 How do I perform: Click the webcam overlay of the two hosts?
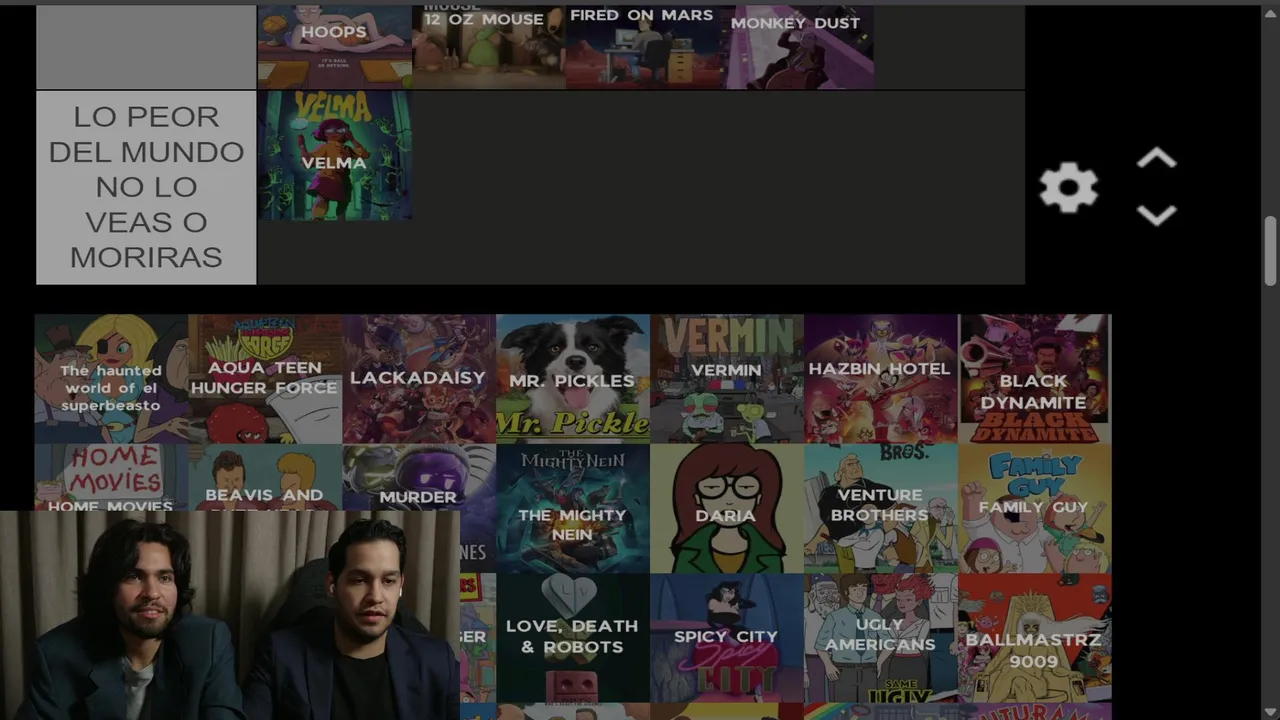[229, 615]
